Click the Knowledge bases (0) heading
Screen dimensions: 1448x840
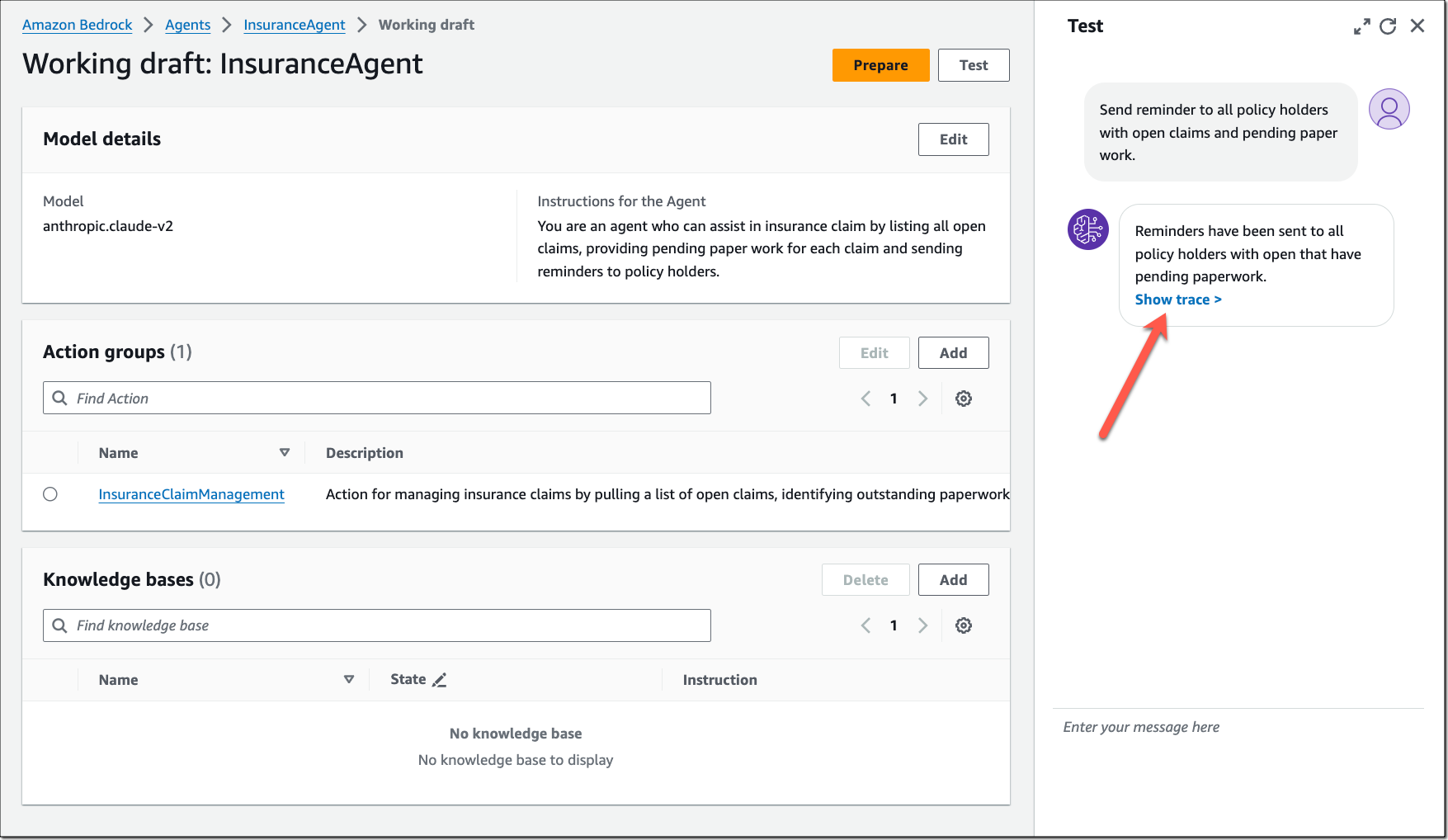[132, 579]
